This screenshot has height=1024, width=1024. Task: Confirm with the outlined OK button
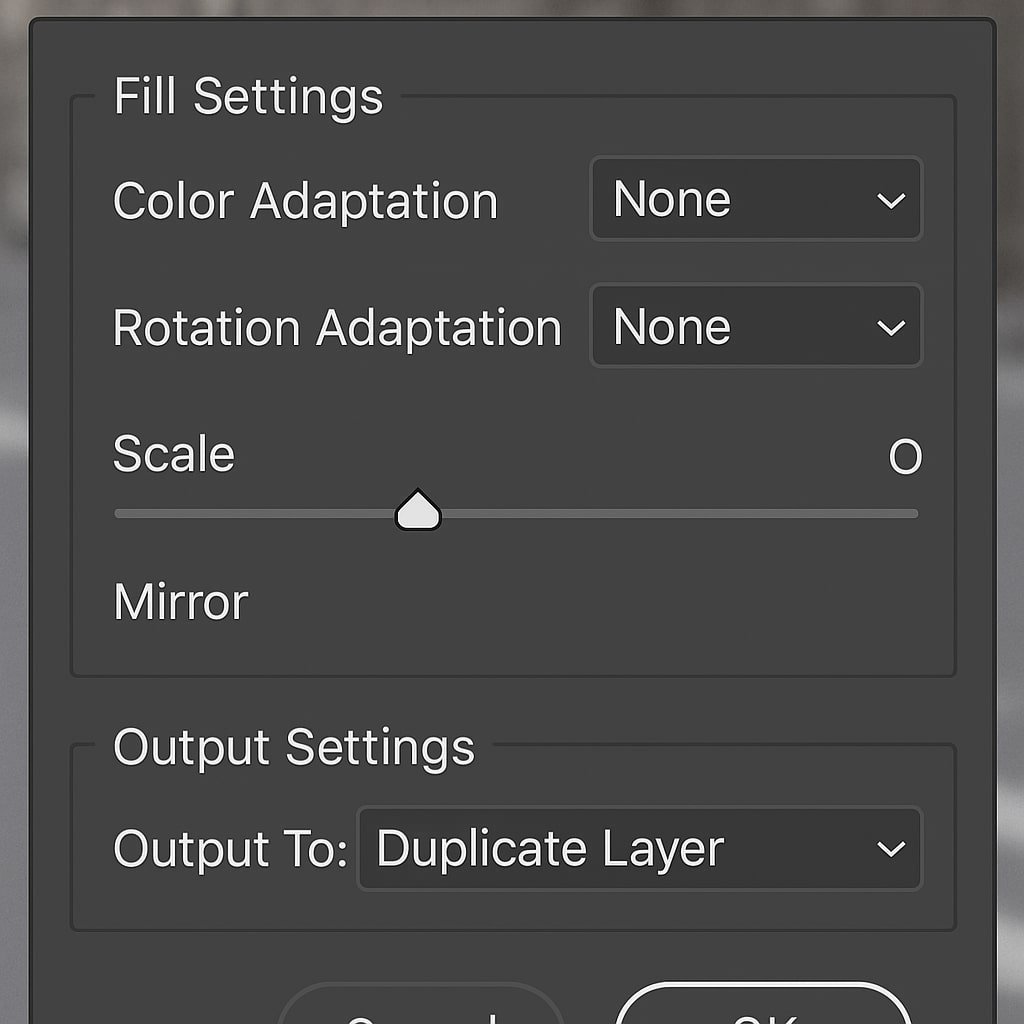point(763,1004)
